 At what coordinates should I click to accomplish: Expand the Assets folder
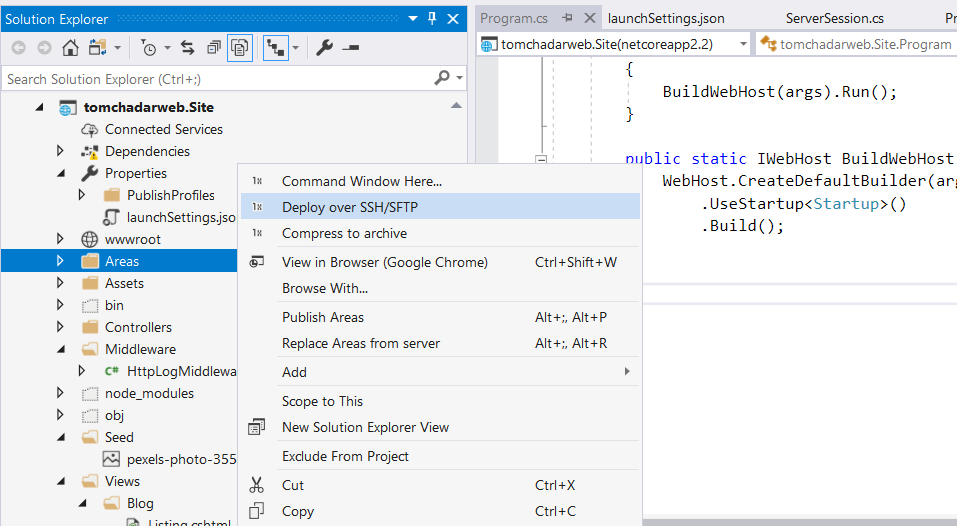tap(60, 283)
